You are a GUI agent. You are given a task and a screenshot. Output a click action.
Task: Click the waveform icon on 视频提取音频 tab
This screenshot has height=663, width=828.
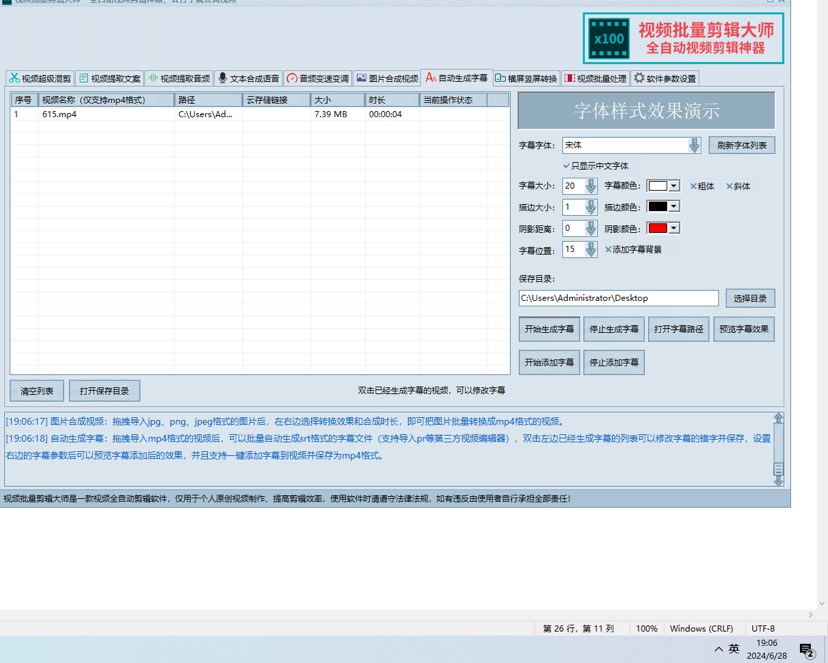153,78
